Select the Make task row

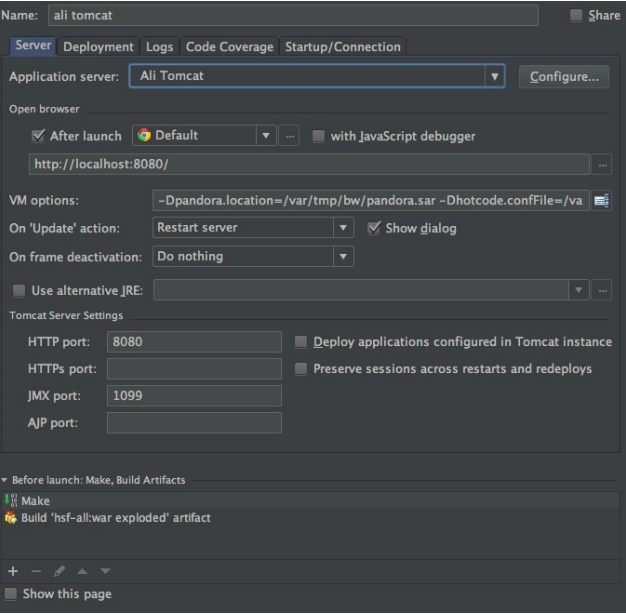point(310,500)
